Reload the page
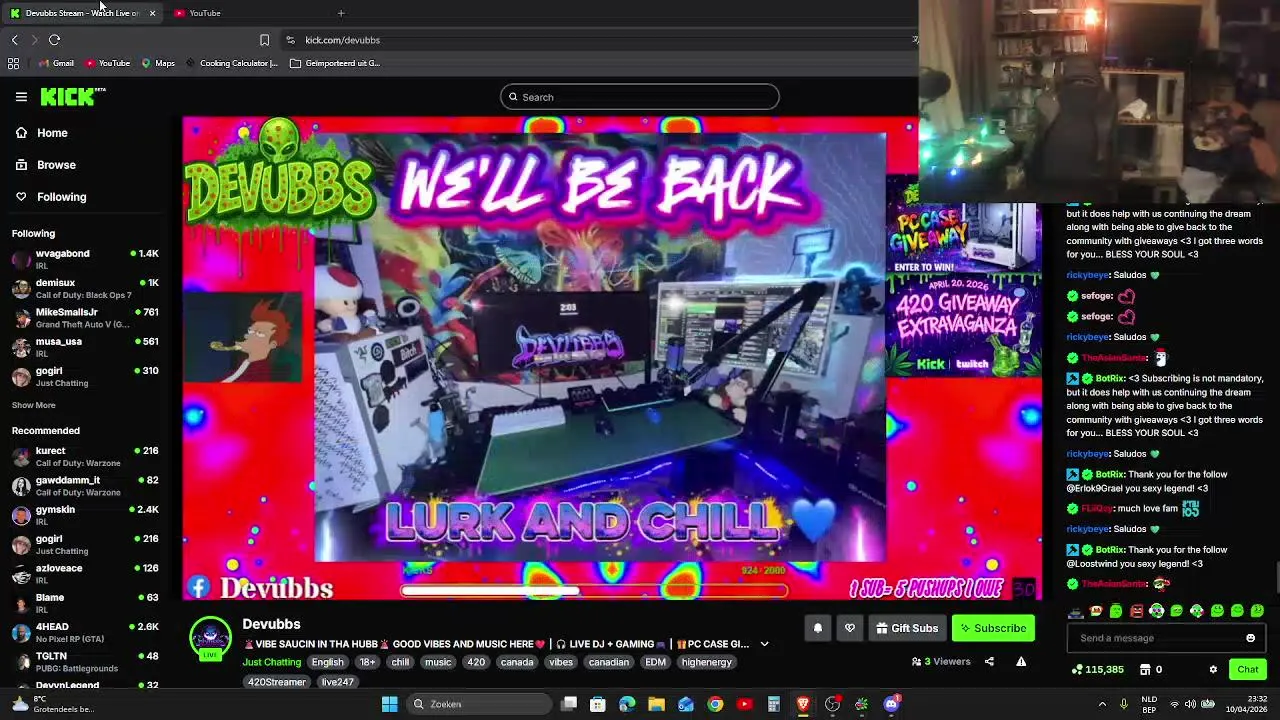This screenshot has height=720, width=1280. (x=54, y=40)
